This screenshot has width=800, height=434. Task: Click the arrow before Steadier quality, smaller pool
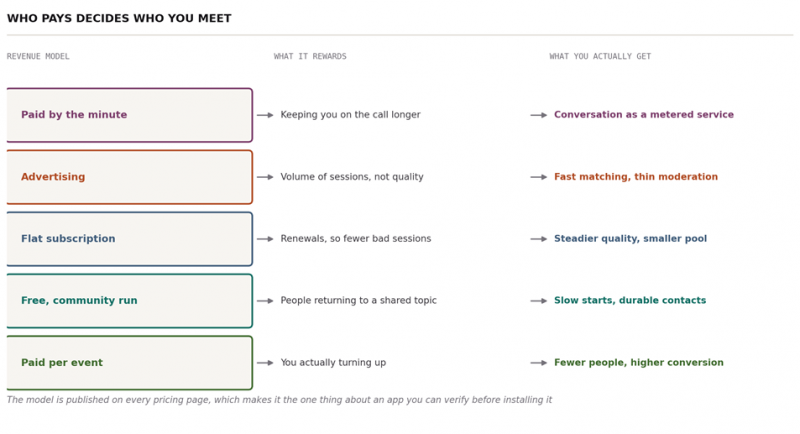pyautogui.click(x=539, y=239)
